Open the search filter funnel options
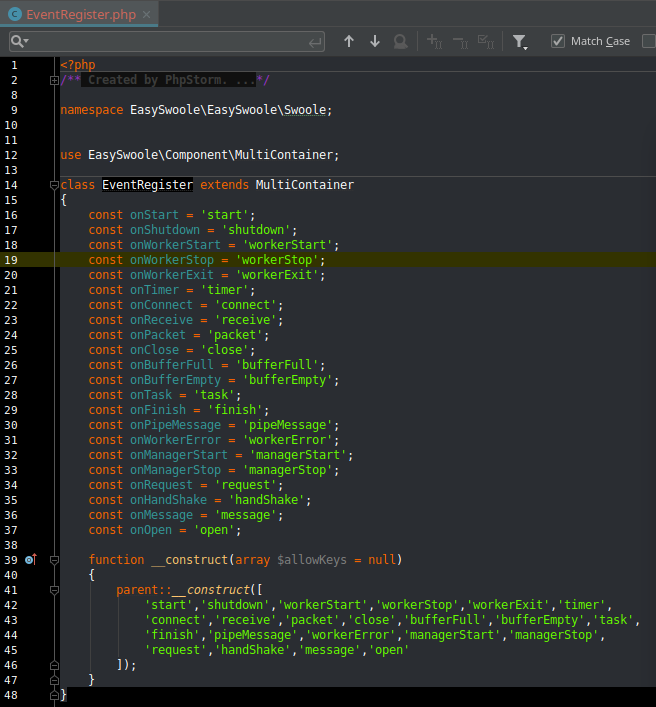656x707 pixels. pyautogui.click(x=520, y=41)
